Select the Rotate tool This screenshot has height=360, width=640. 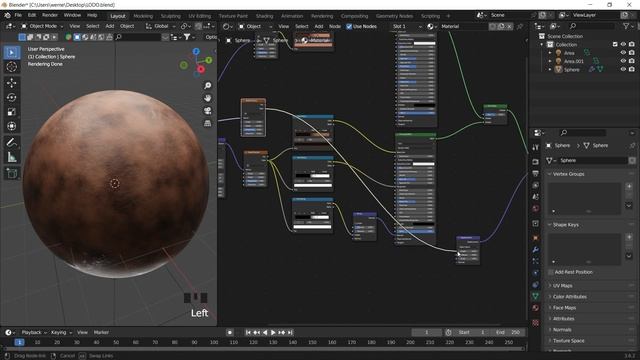click(12, 97)
